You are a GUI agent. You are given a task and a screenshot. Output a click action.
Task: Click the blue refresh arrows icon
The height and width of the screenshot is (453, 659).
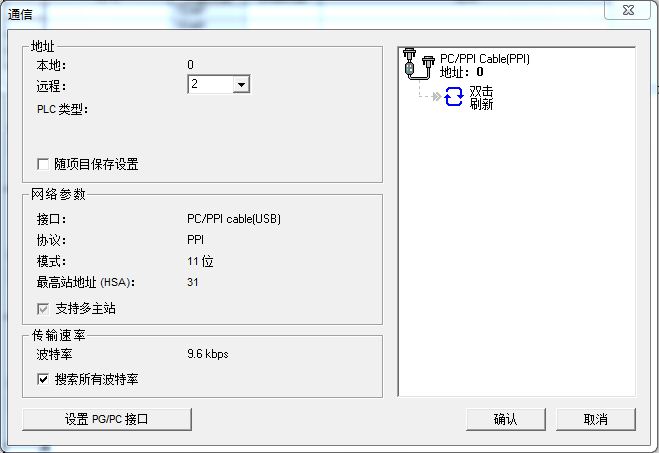click(x=455, y=97)
